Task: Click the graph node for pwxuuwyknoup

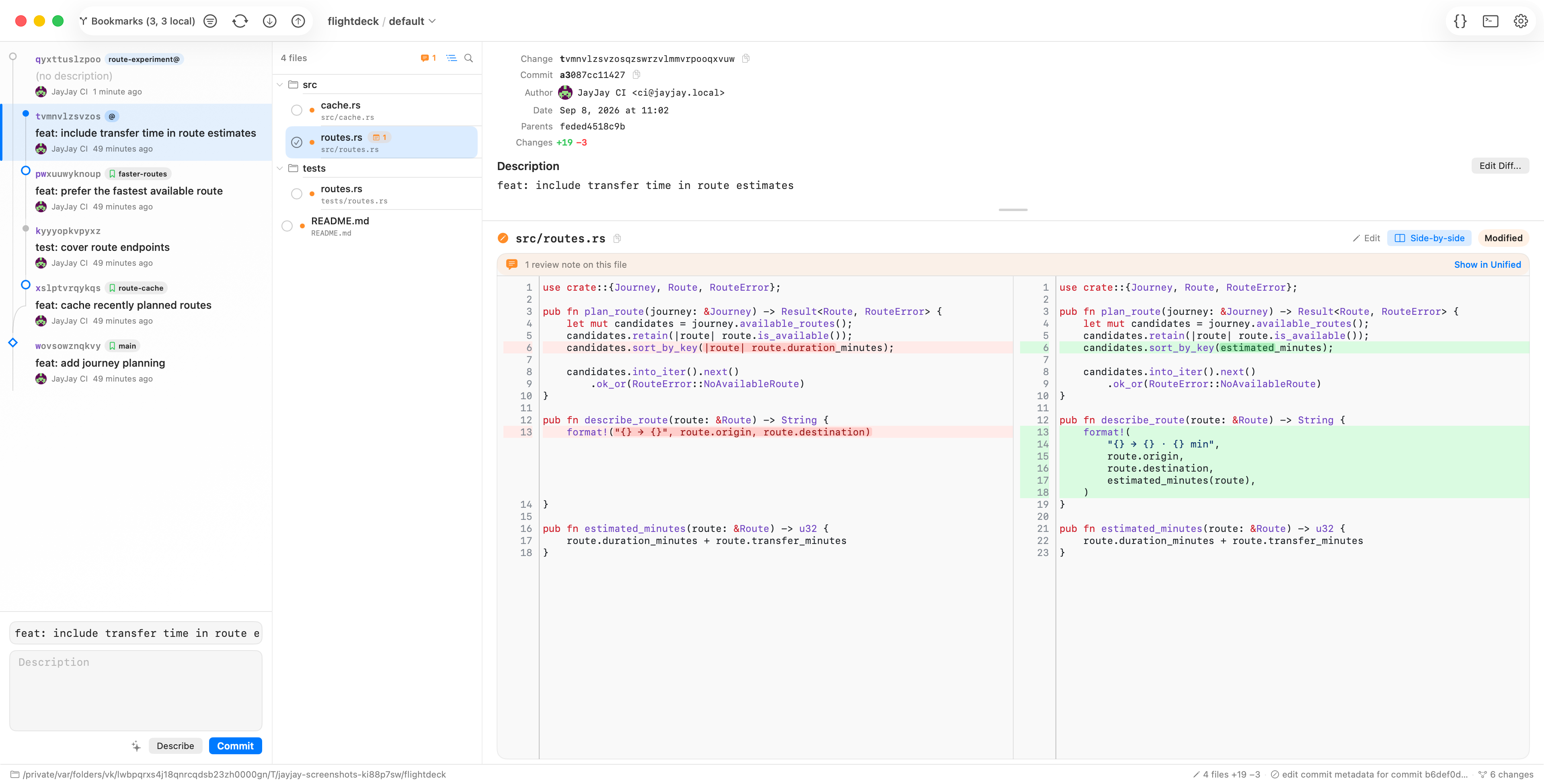Action: click(x=26, y=171)
